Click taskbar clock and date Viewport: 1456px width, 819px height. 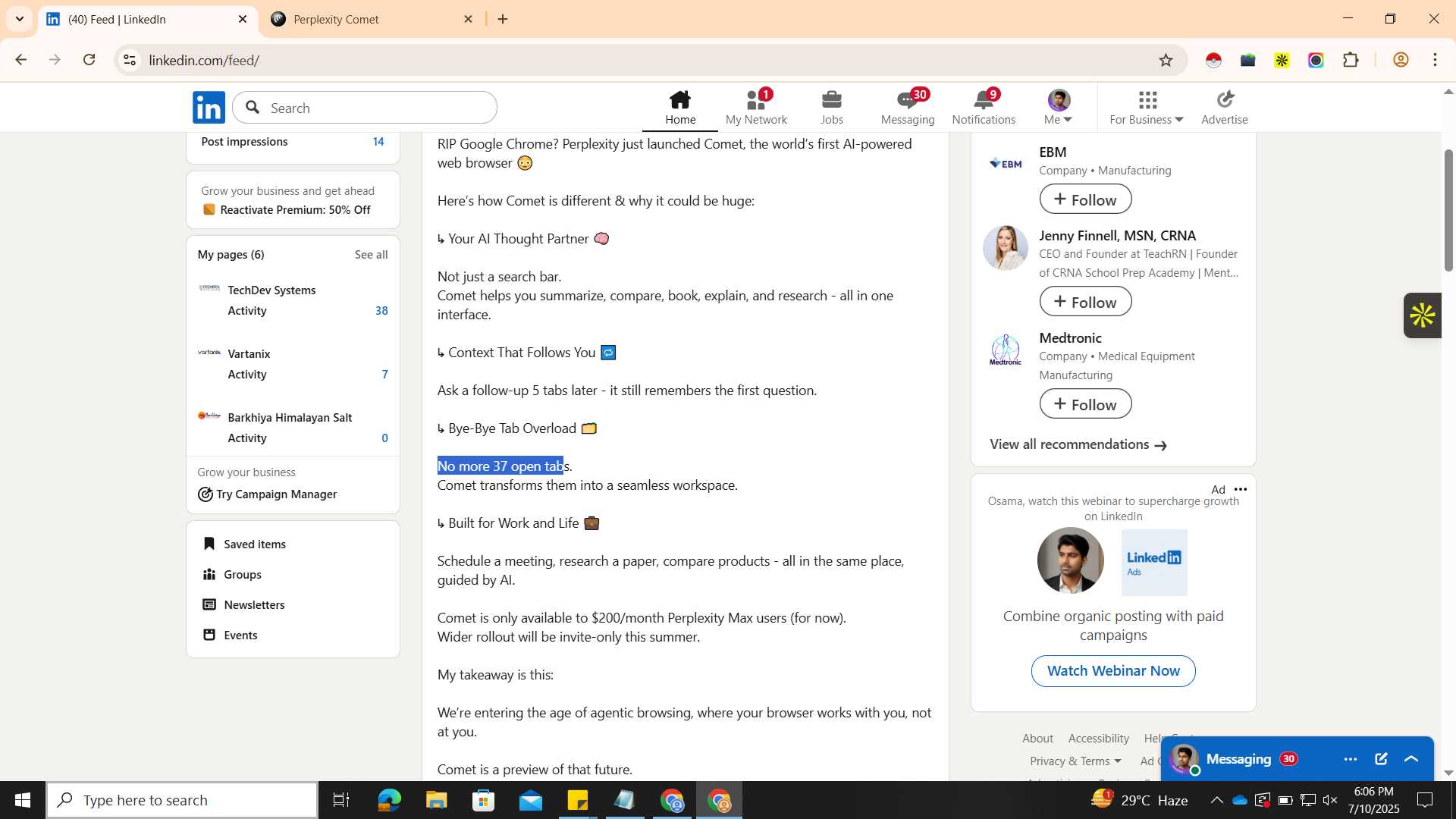1373,800
